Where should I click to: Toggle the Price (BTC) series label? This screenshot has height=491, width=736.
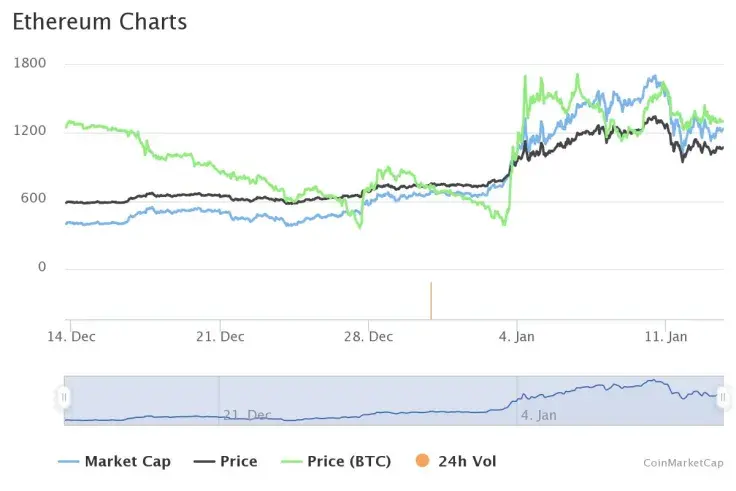pos(349,462)
